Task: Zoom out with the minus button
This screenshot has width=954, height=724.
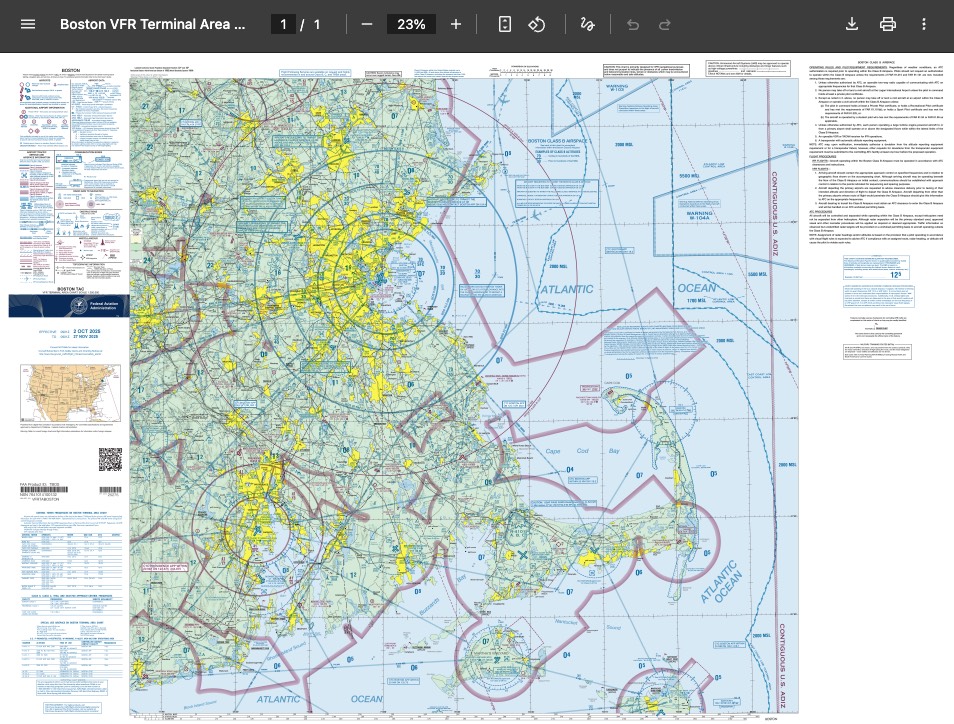Action: tap(366, 24)
